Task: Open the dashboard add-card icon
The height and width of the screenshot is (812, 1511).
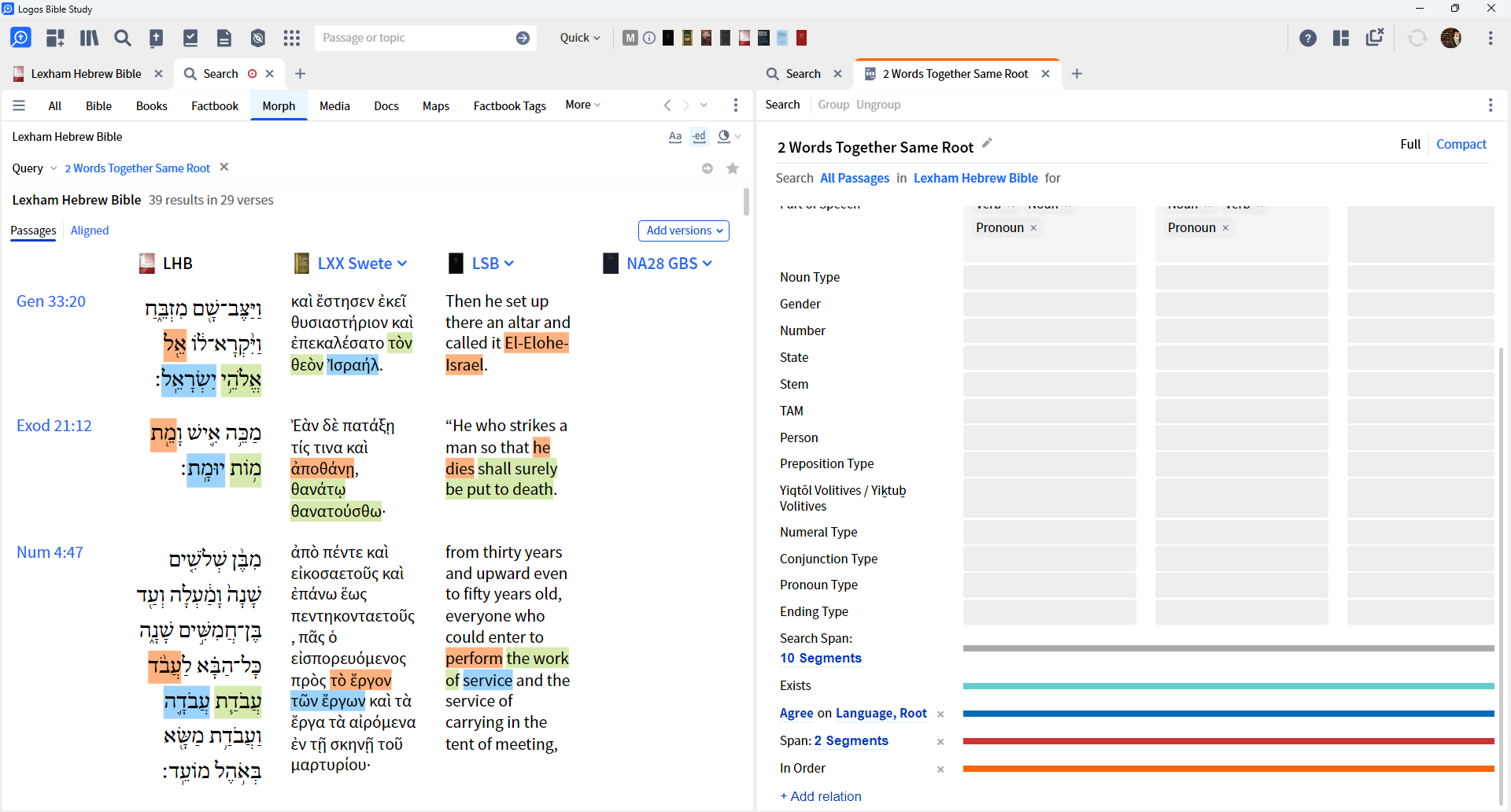Action: pyautogui.click(x=55, y=38)
